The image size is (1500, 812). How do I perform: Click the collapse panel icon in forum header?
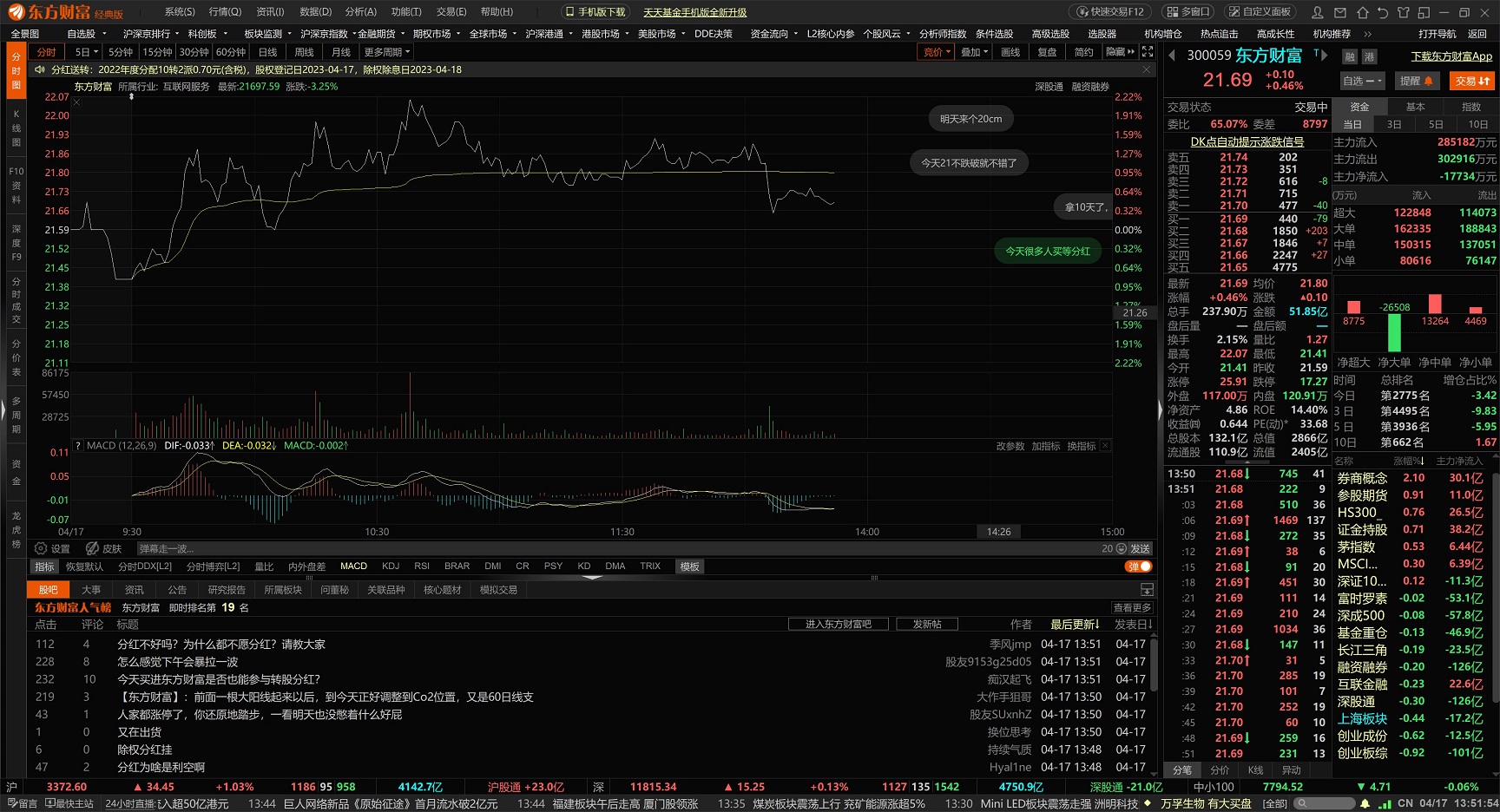click(1147, 590)
